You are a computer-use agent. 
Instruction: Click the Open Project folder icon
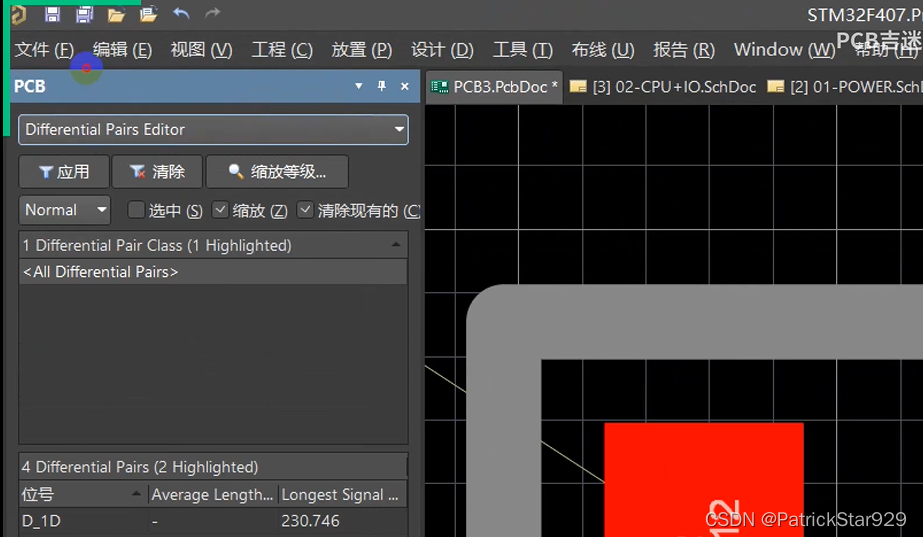[x=148, y=14]
